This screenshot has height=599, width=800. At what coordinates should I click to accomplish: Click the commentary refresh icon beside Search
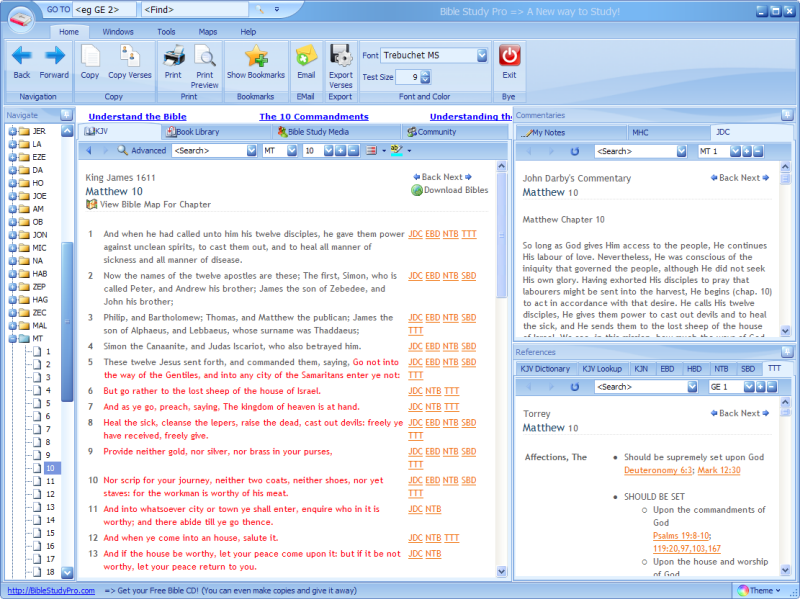575,151
